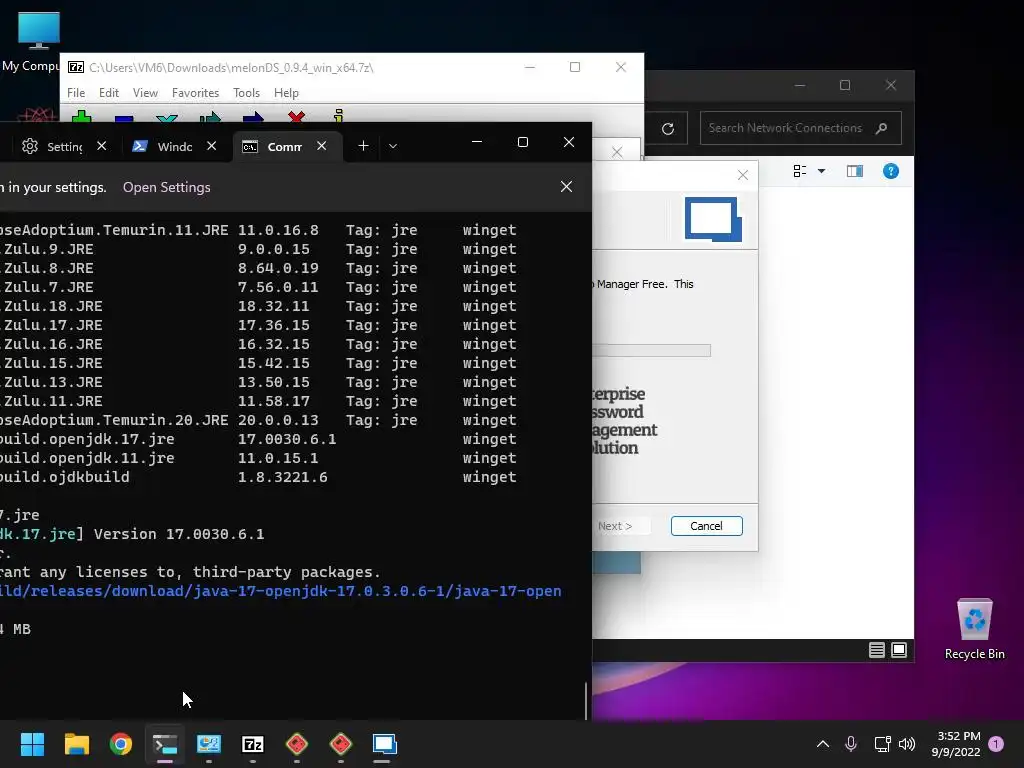
Task: Click the Network Connections (Control Panel) taskbar icon
Action: tap(209, 744)
